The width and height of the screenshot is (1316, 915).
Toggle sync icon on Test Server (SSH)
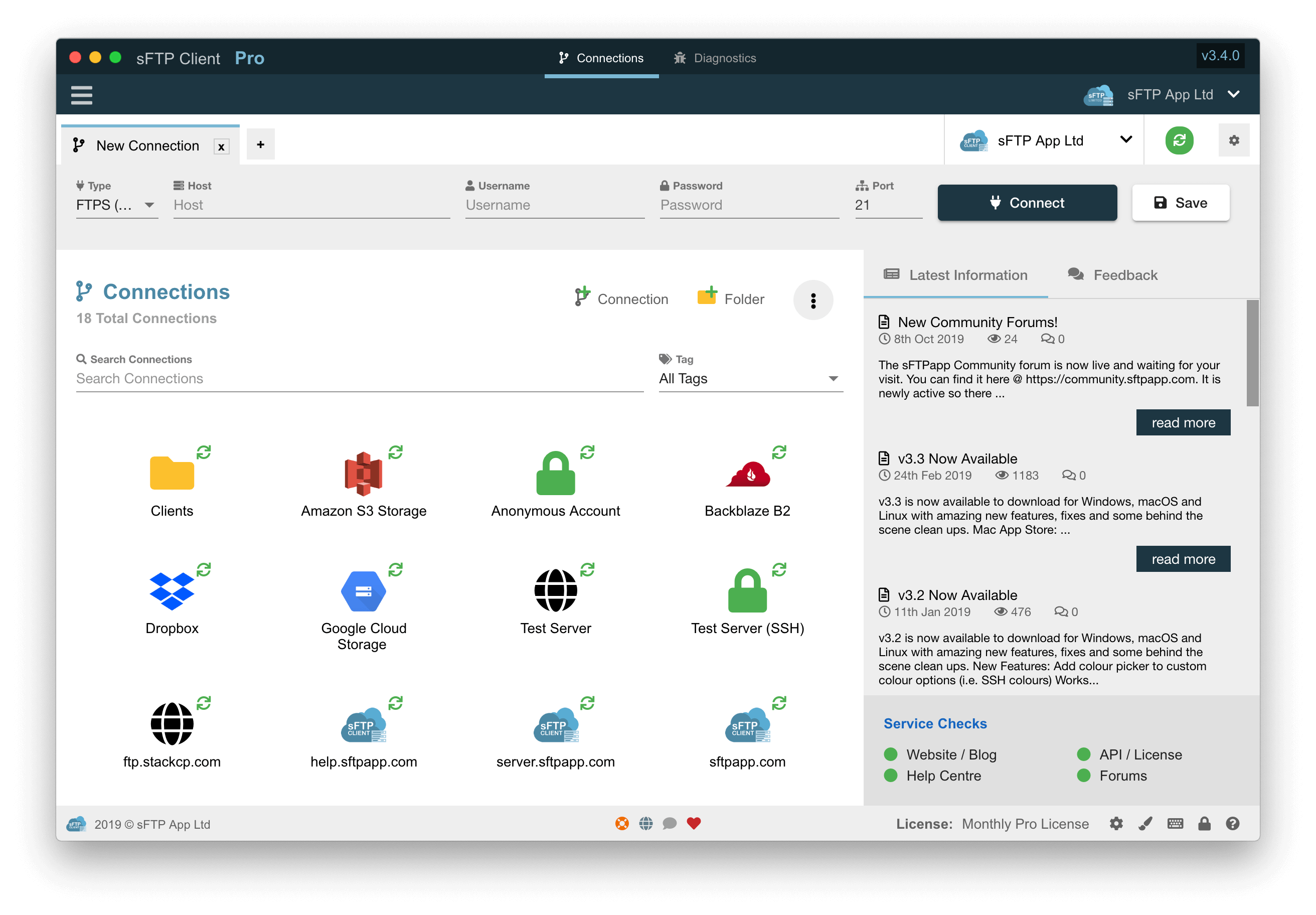pyautogui.click(x=779, y=570)
